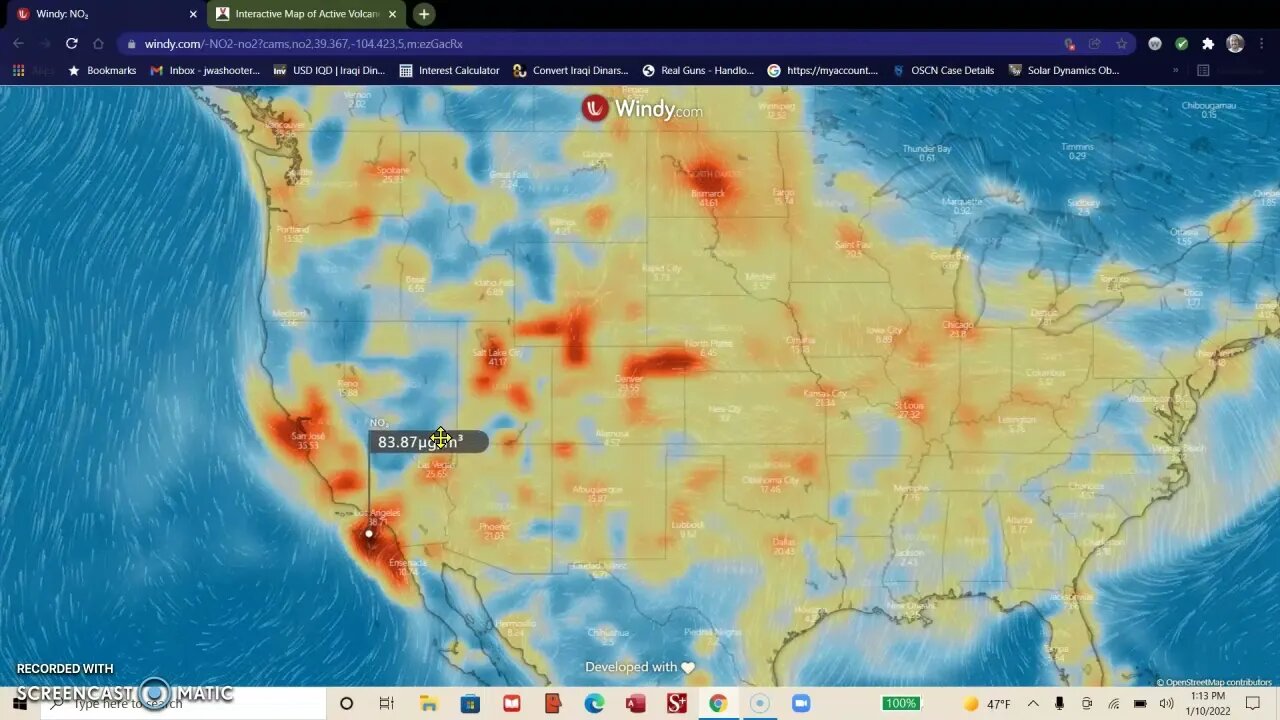The width and height of the screenshot is (1280, 720).
Task: Open the USD IQD Iraqi Dinar bookmark
Action: (x=329, y=71)
